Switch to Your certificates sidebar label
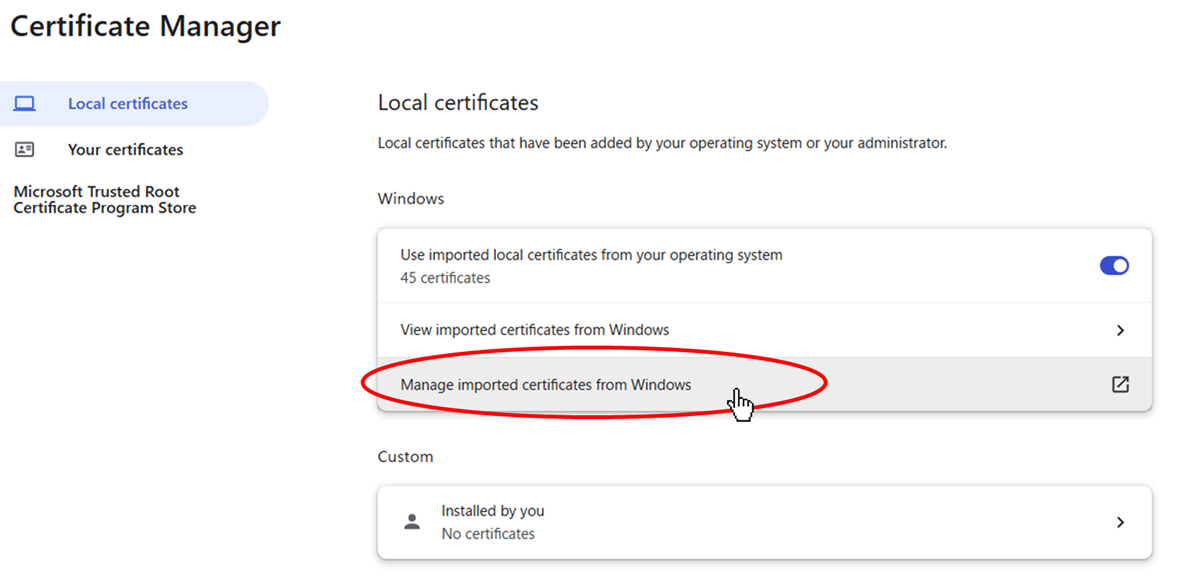 tap(126, 149)
